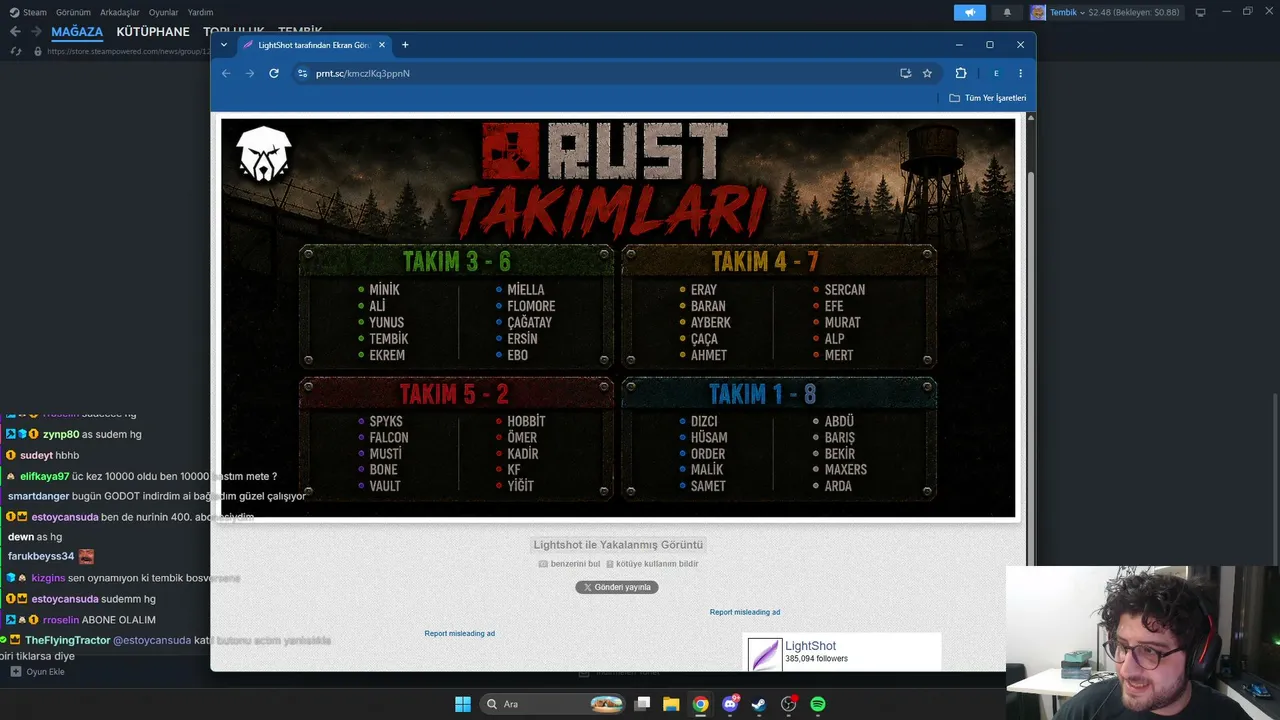Click Oyun Ekle in Steam
Image resolution: width=1280 pixels, height=720 pixels.
tap(38, 672)
